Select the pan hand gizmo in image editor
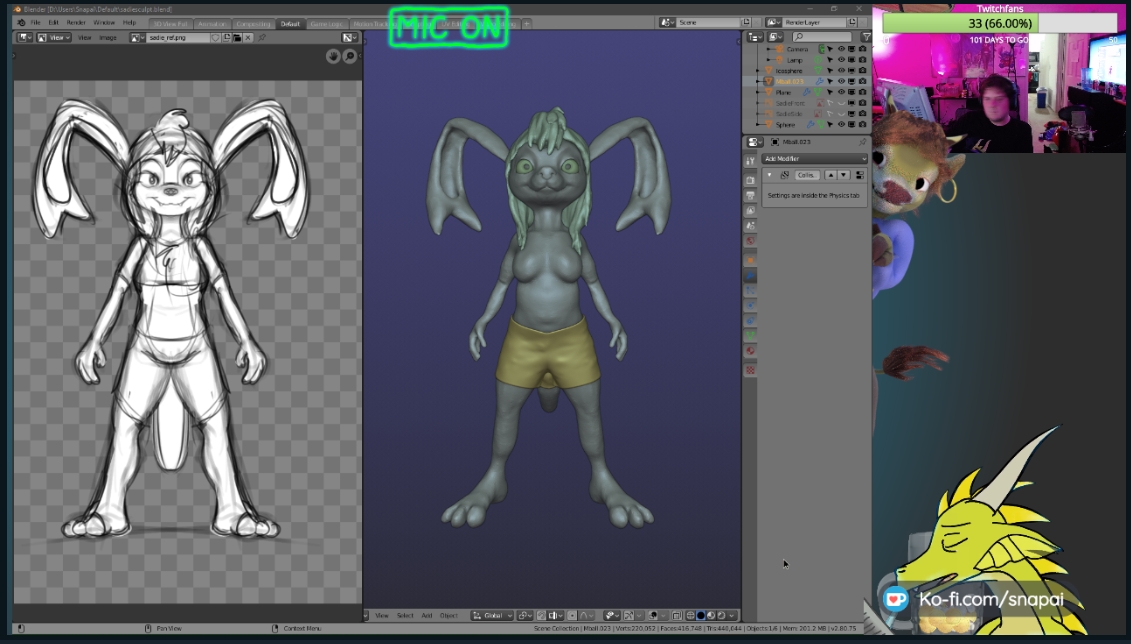The image size is (1131, 644). coord(333,56)
